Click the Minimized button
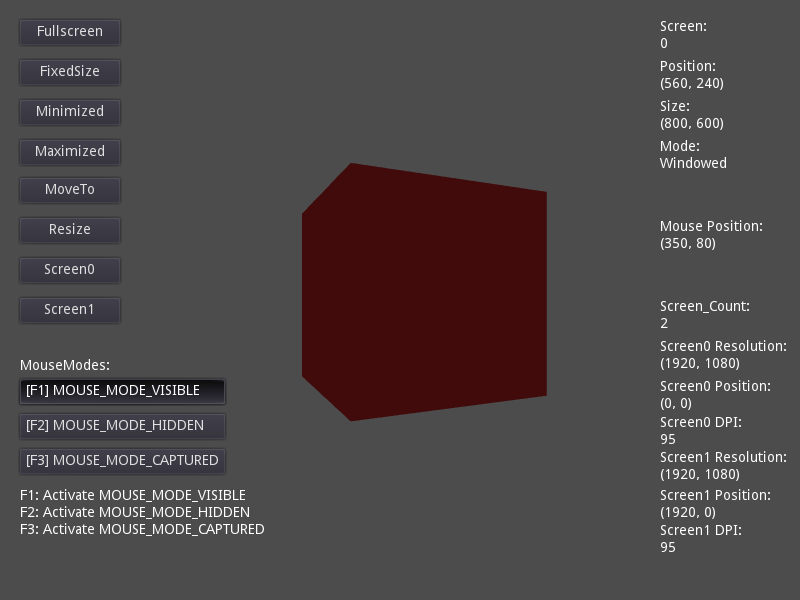800x600 pixels. click(69, 111)
